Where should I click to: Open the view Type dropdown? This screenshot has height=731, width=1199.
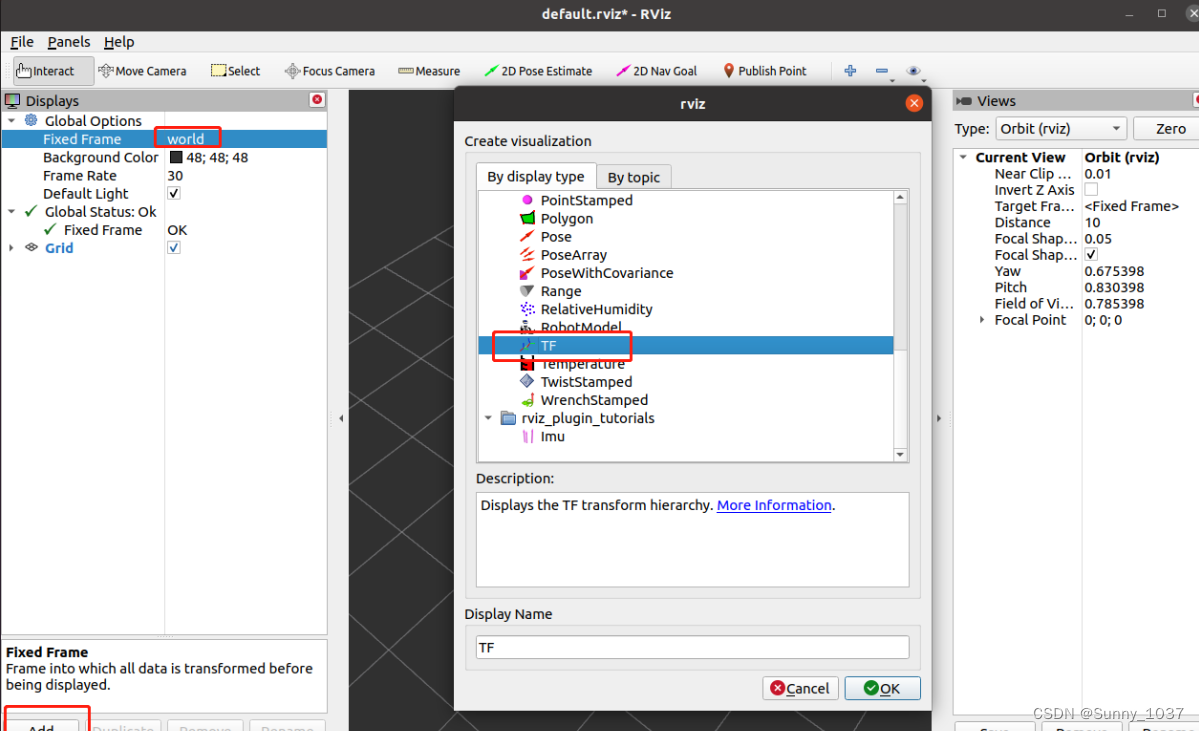coord(1061,128)
